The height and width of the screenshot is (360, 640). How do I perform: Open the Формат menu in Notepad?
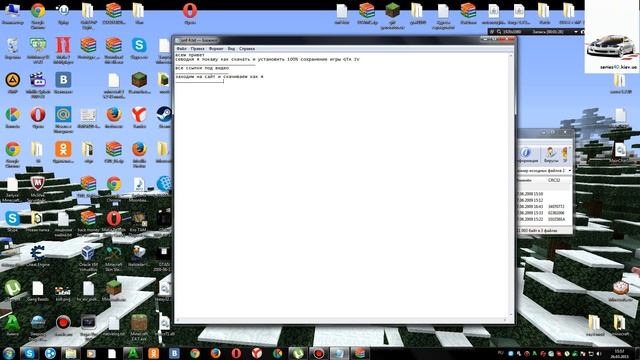pos(216,49)
